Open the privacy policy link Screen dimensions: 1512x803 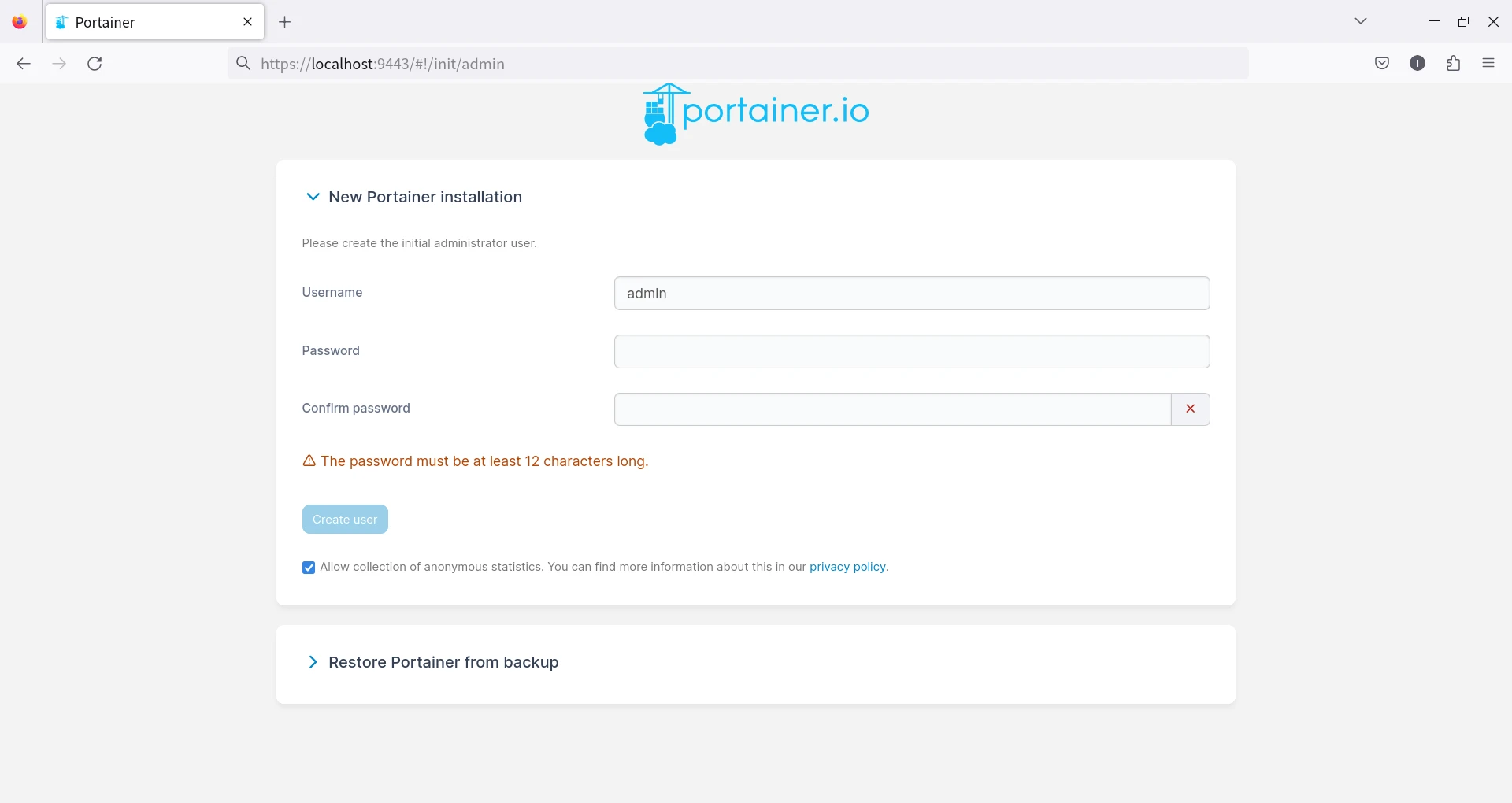[x=847, y=567]
